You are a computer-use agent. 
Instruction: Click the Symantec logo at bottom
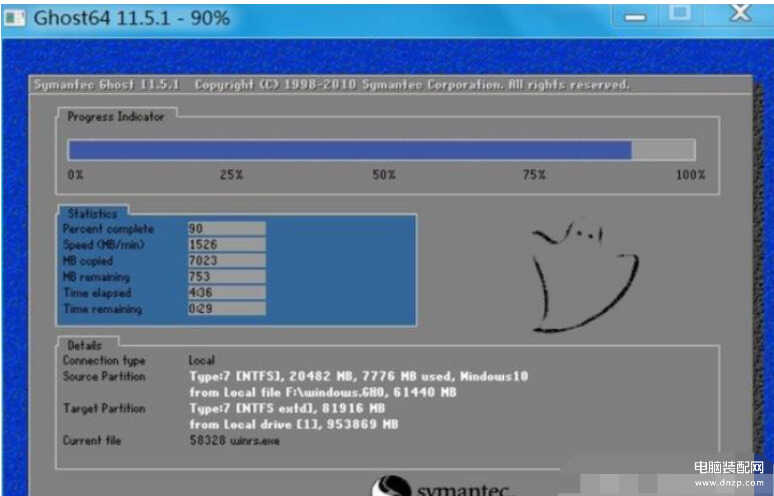[x=442, y=486]
